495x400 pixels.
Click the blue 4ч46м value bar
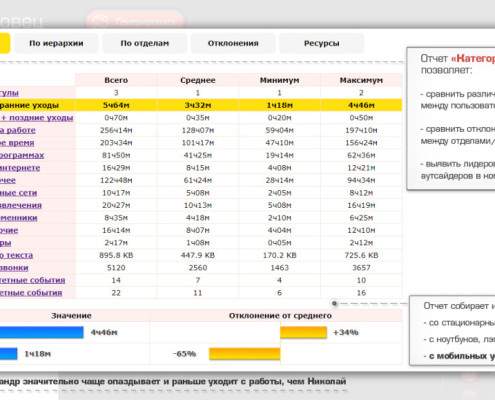(x=42, y=332)
